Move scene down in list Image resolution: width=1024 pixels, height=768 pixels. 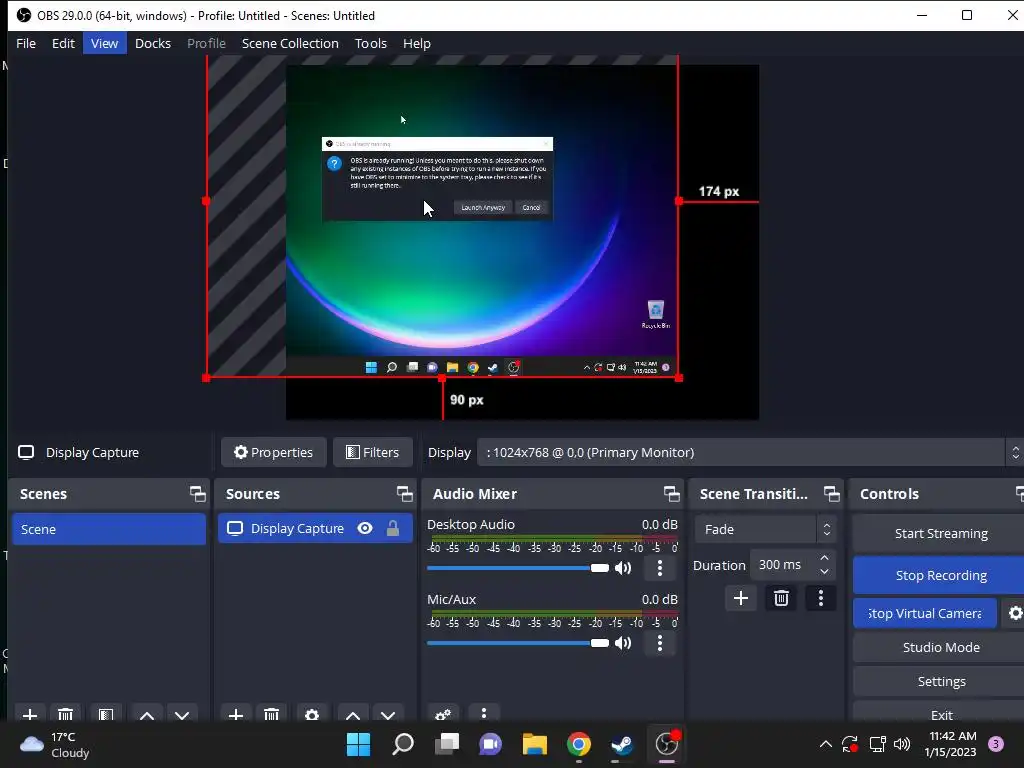(182, 714)
